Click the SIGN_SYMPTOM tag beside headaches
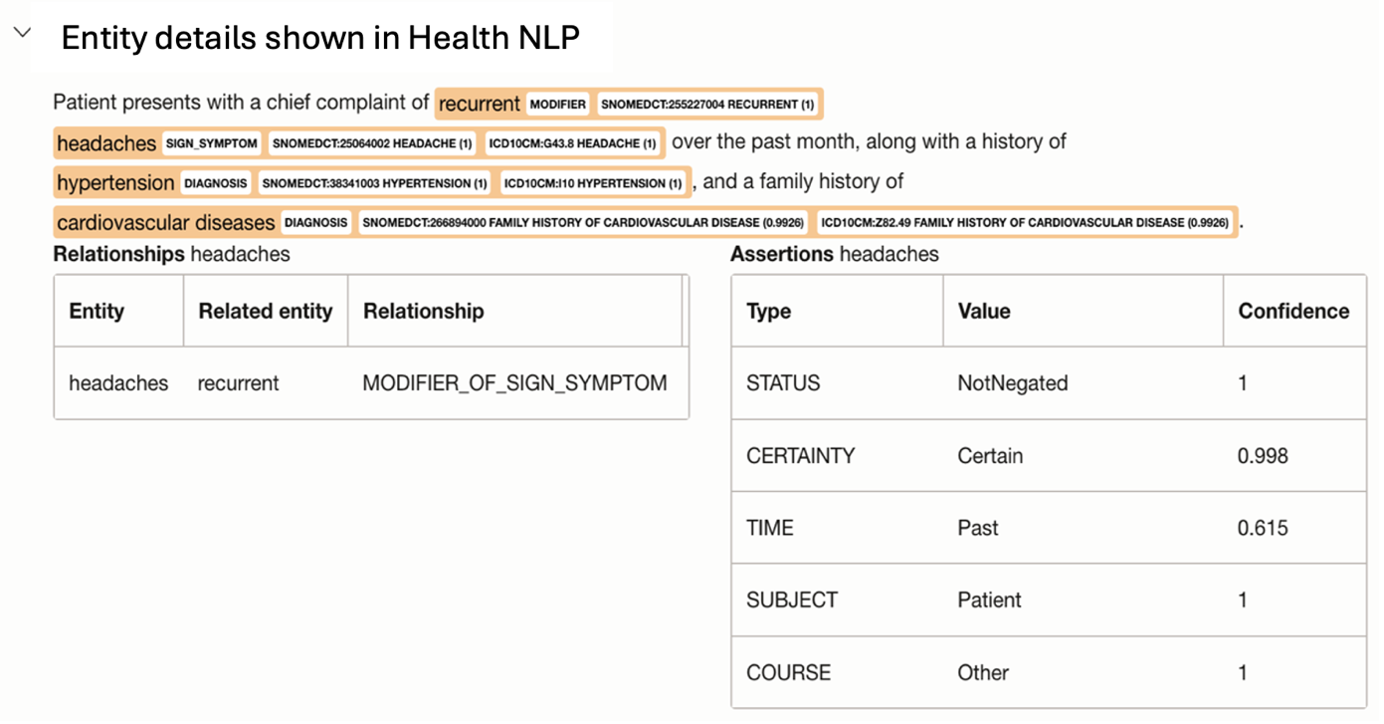The height and width of the screenshot is (724, 1384). [x=212, y=144]
